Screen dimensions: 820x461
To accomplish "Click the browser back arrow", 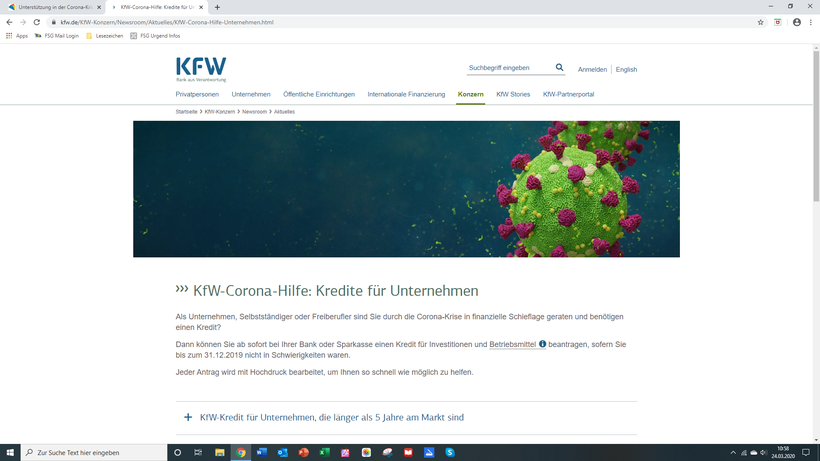I will [x=9, y=22].
